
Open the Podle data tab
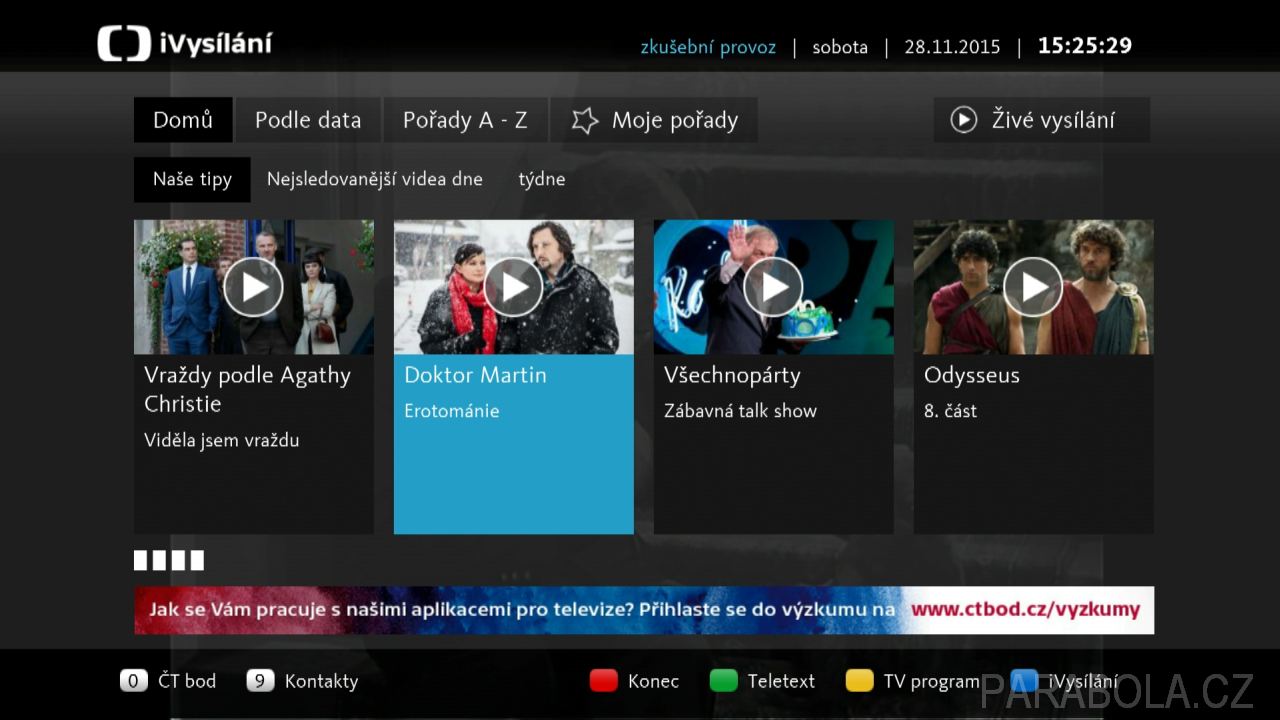[308, 120]
